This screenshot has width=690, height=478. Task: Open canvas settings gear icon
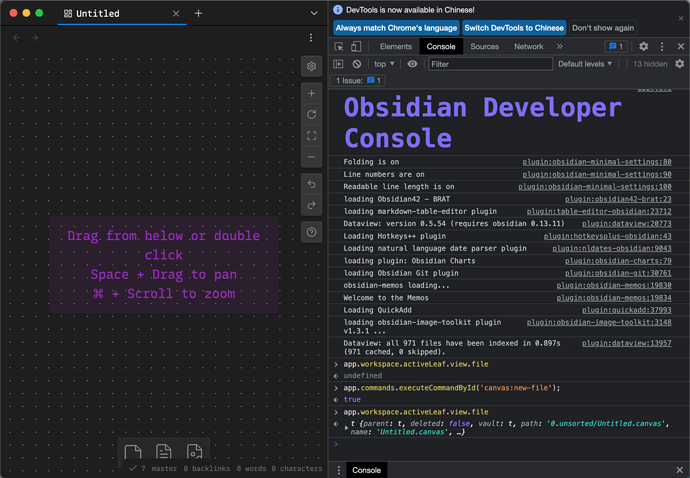312,66
